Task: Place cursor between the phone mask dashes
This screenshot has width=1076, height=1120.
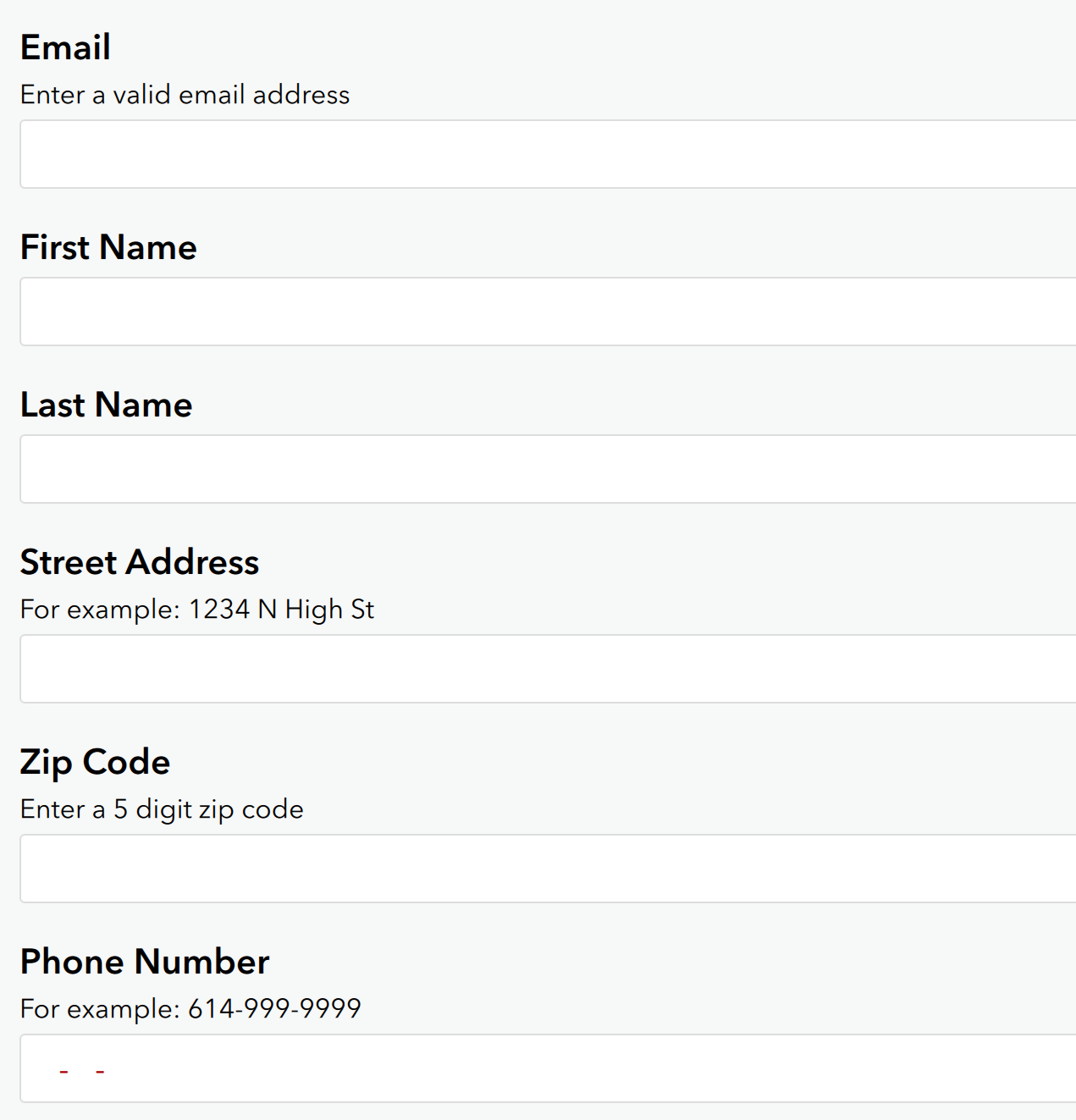Action: click(82, 1072)
